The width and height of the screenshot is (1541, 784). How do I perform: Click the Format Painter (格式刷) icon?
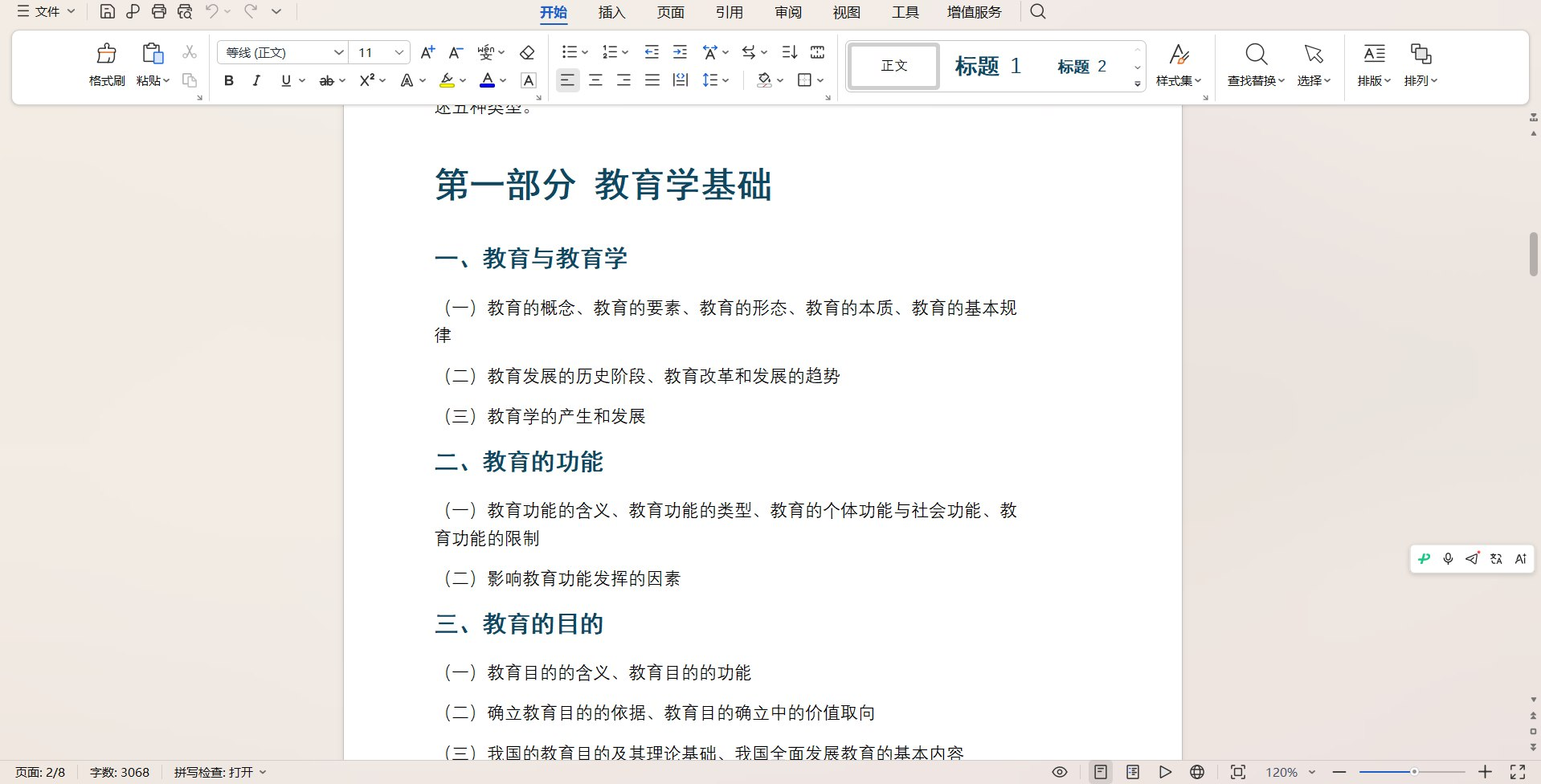click(x=107, y=54)
